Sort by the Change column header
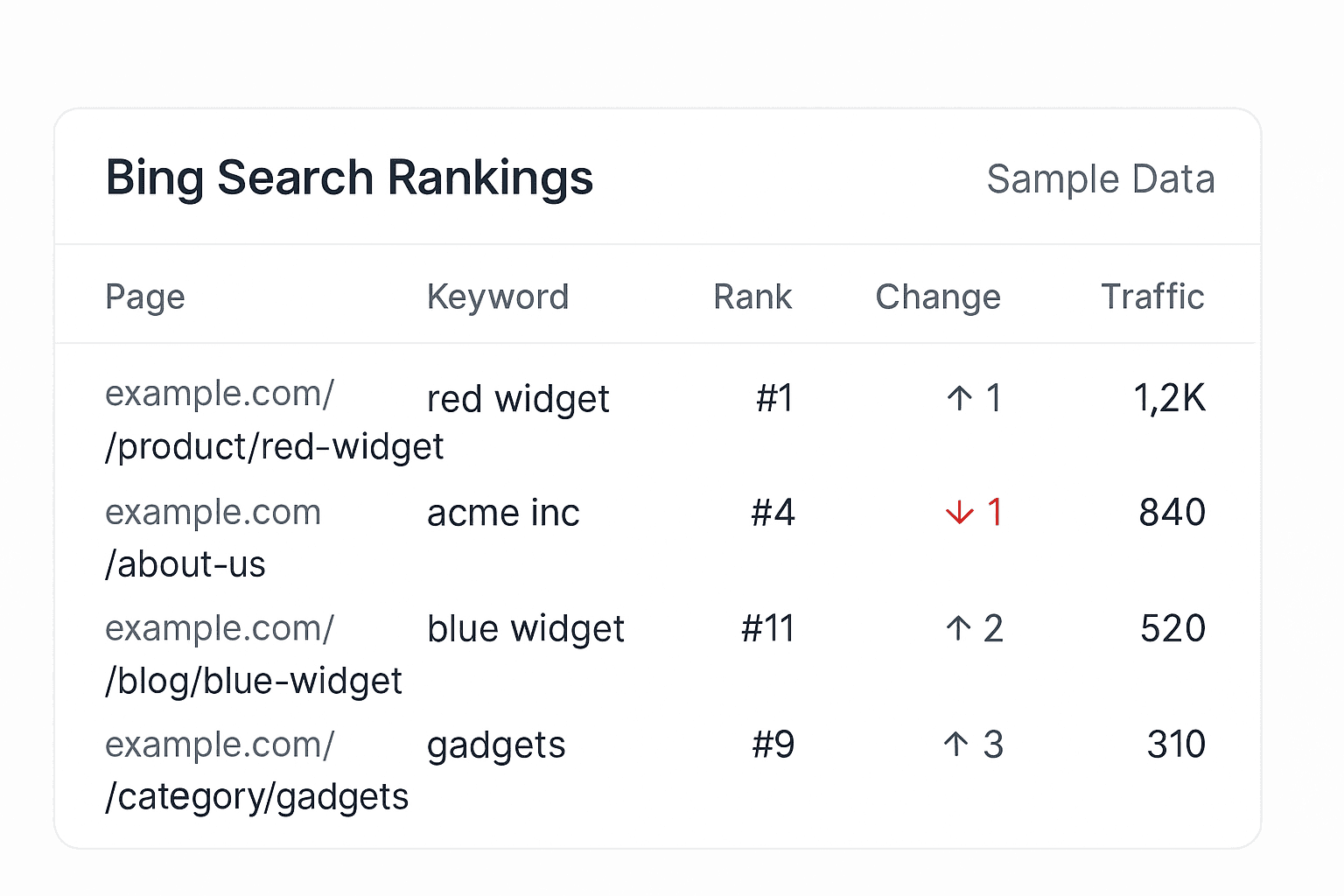This screenshot has width=1344, height=896. (x=938, y=297)
